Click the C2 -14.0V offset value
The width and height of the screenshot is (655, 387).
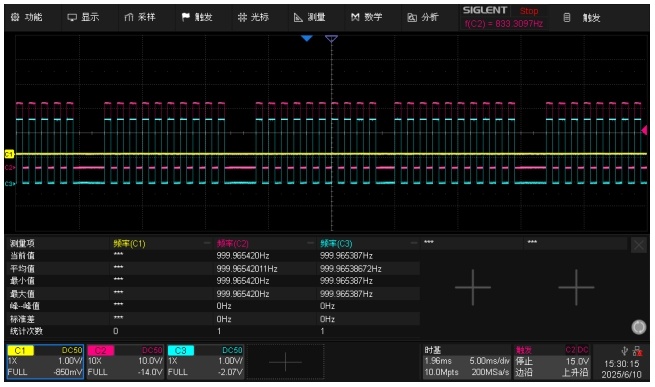(151, 372)
